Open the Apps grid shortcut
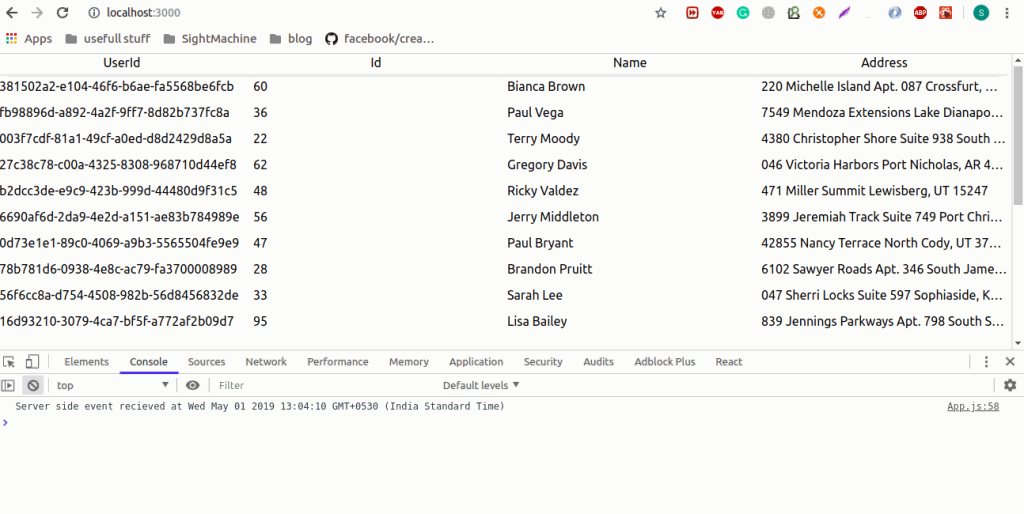Screen dimensions: 1024x514 (29, 39)
